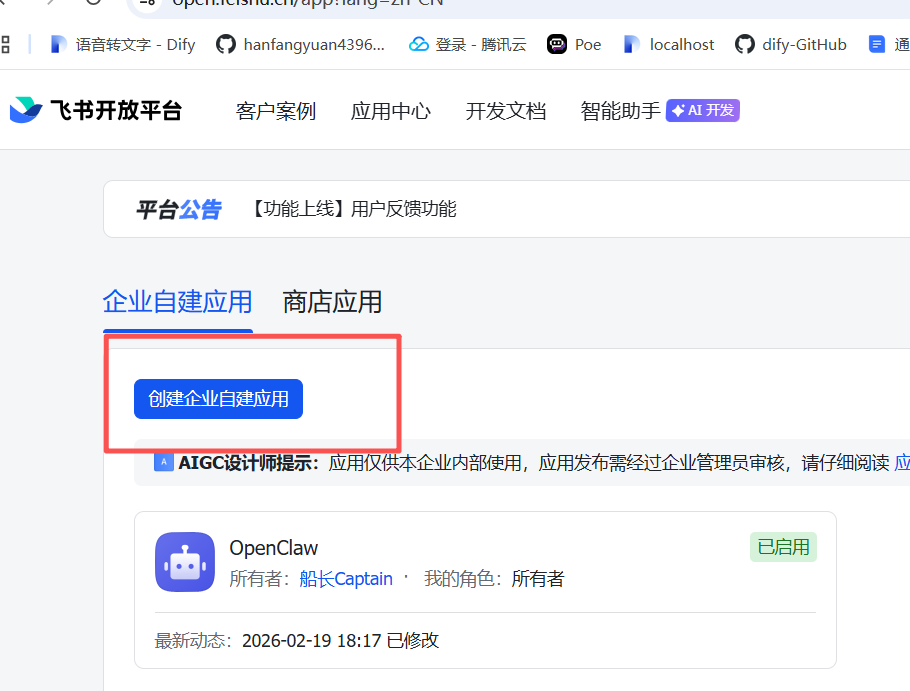Go to 应用中心 in the top navigation
Viewport: 910px width, 691px height.
[391, 111]
